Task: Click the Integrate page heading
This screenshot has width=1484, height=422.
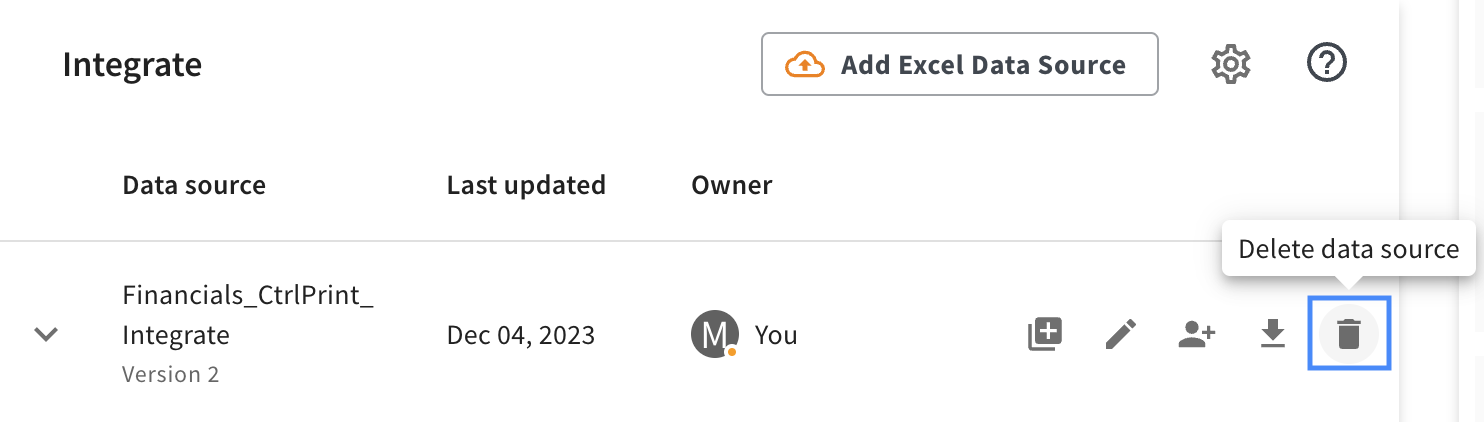Action: pyautogui.click(x=132, y=65)
